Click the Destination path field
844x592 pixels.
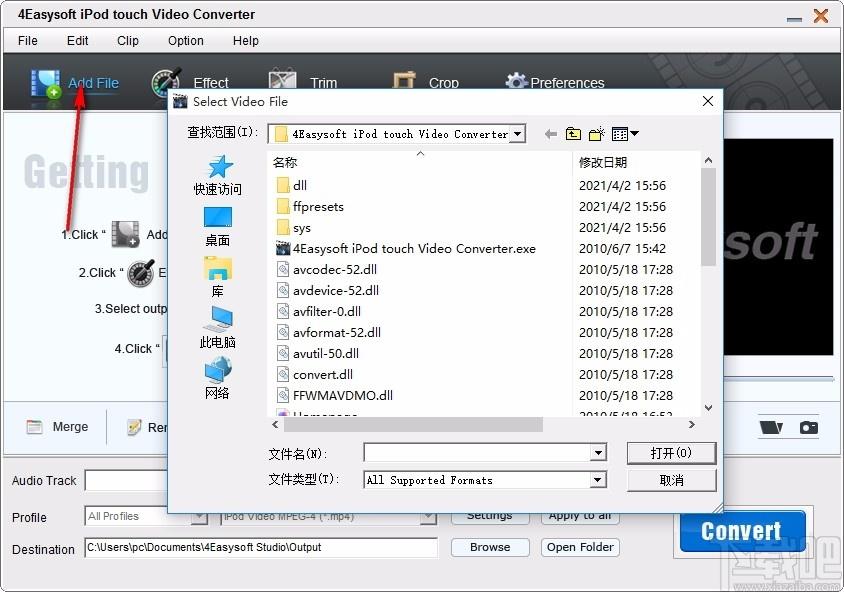tap(261, 547)
